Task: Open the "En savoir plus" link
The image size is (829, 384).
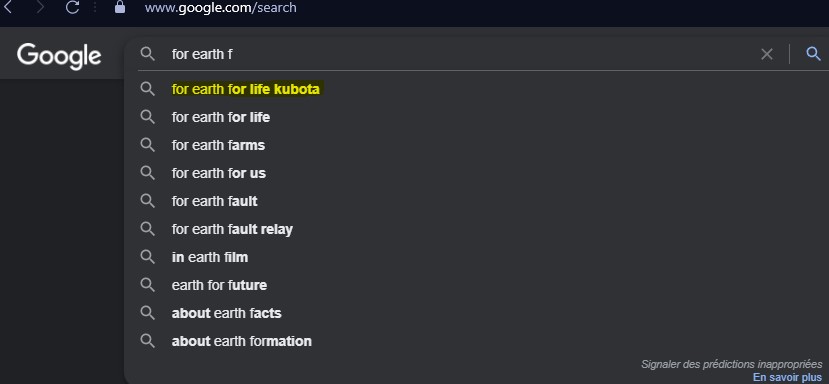Action: (x=787, y=377)
